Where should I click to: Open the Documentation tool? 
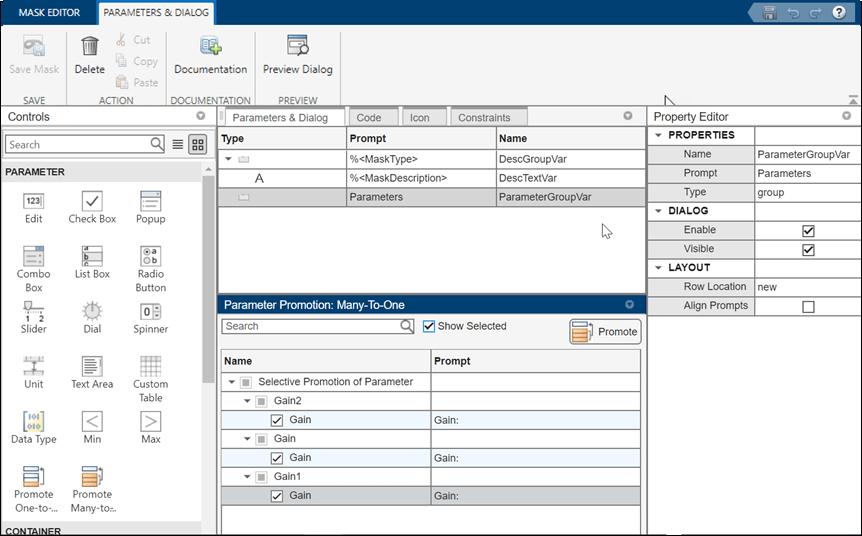[x=210, y=47]
